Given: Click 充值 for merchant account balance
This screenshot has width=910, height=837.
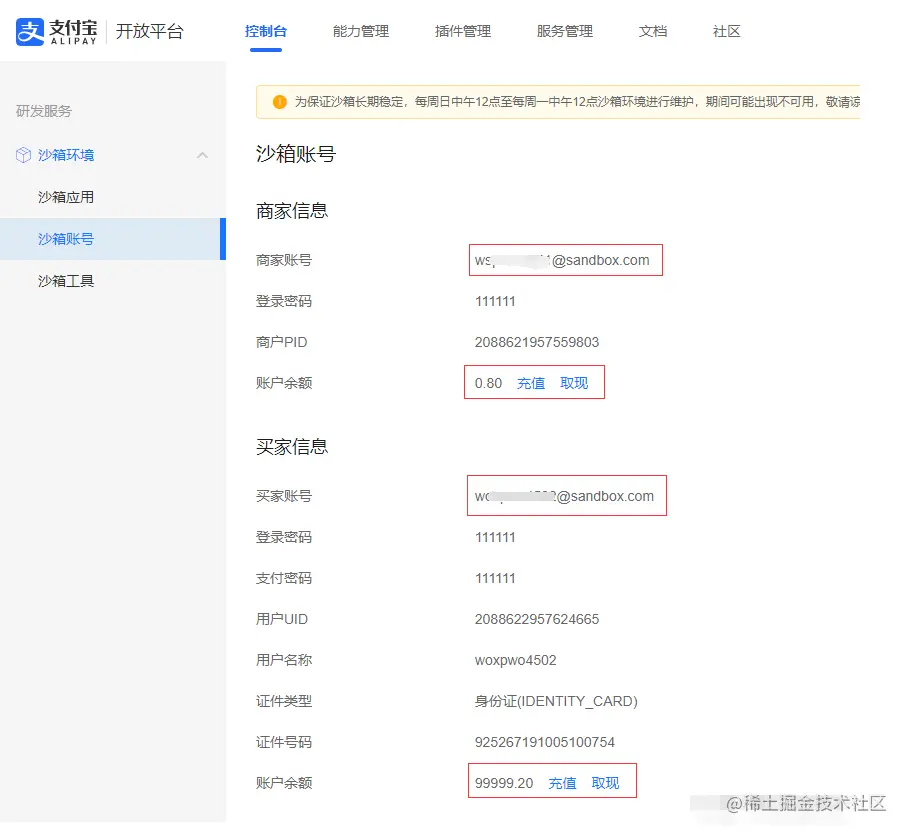Looking at the screenshot, I should point(531,383).
